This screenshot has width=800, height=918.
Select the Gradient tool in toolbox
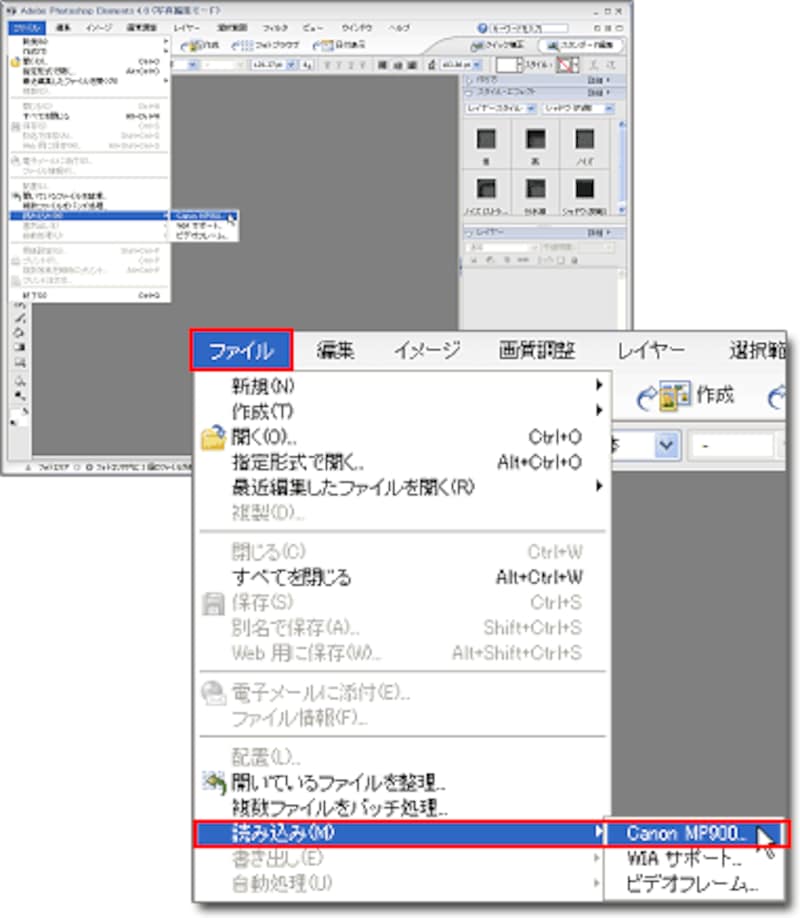click(19, 347)
